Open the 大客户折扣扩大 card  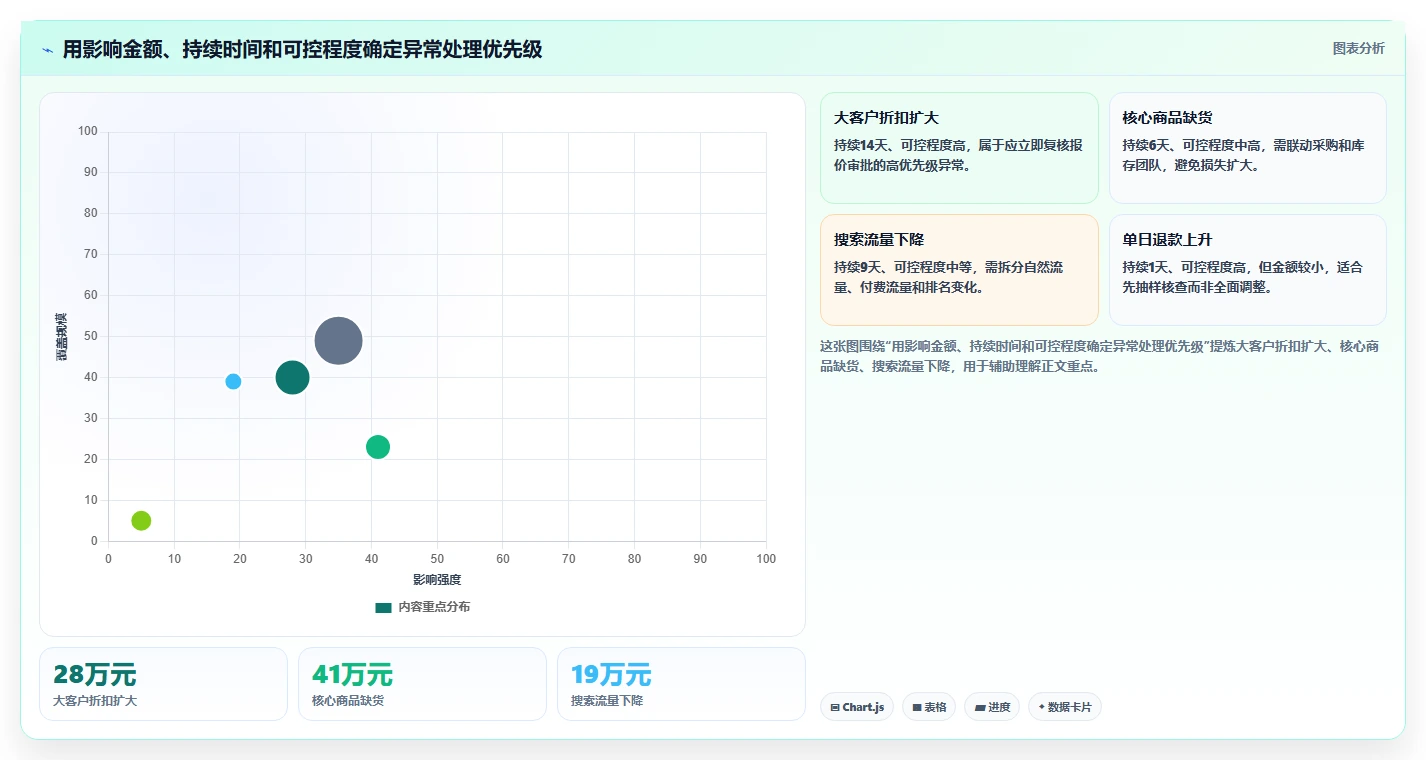pyautogui.click(x=959, y=148)
